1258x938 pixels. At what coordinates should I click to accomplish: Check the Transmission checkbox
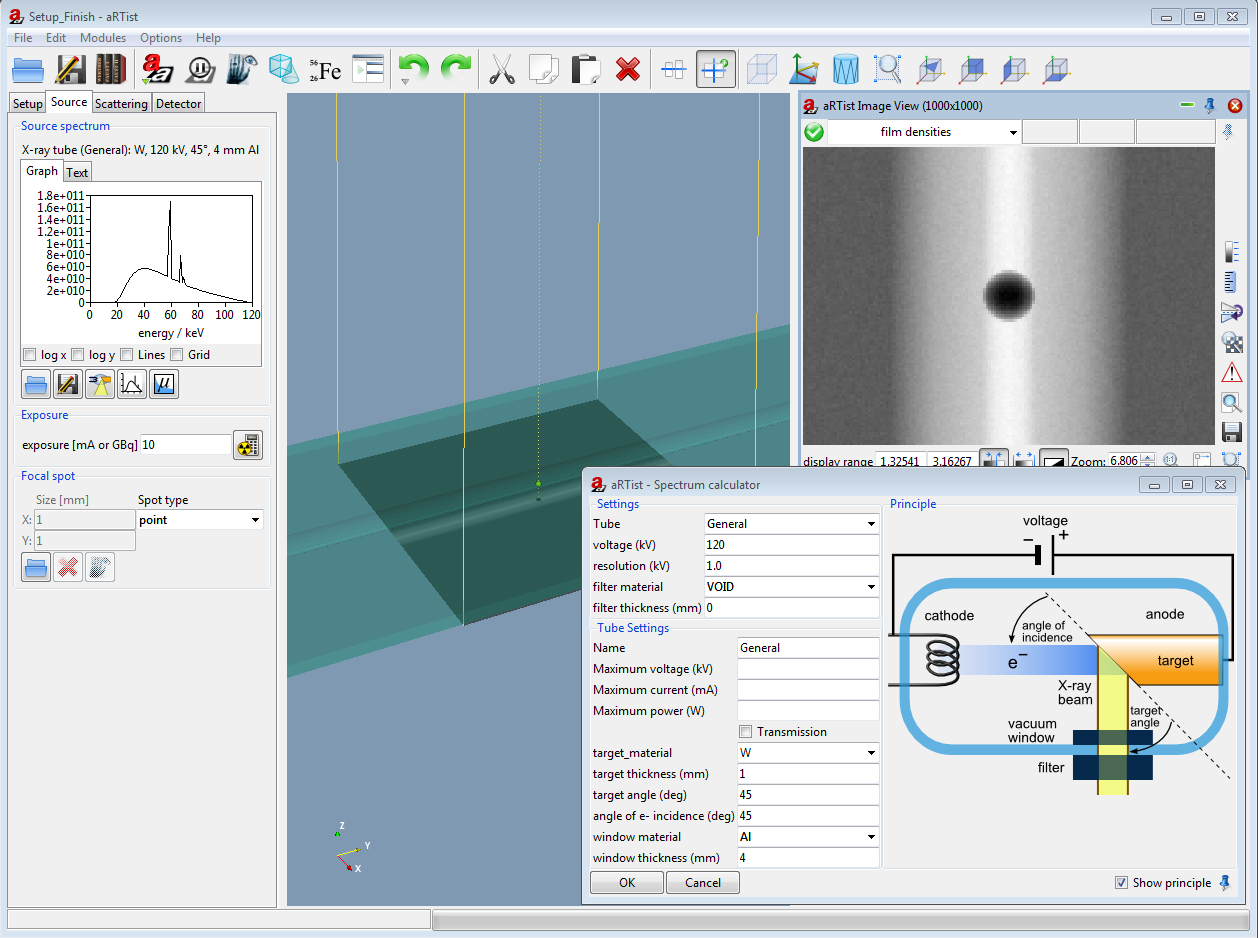pos(746,732)
